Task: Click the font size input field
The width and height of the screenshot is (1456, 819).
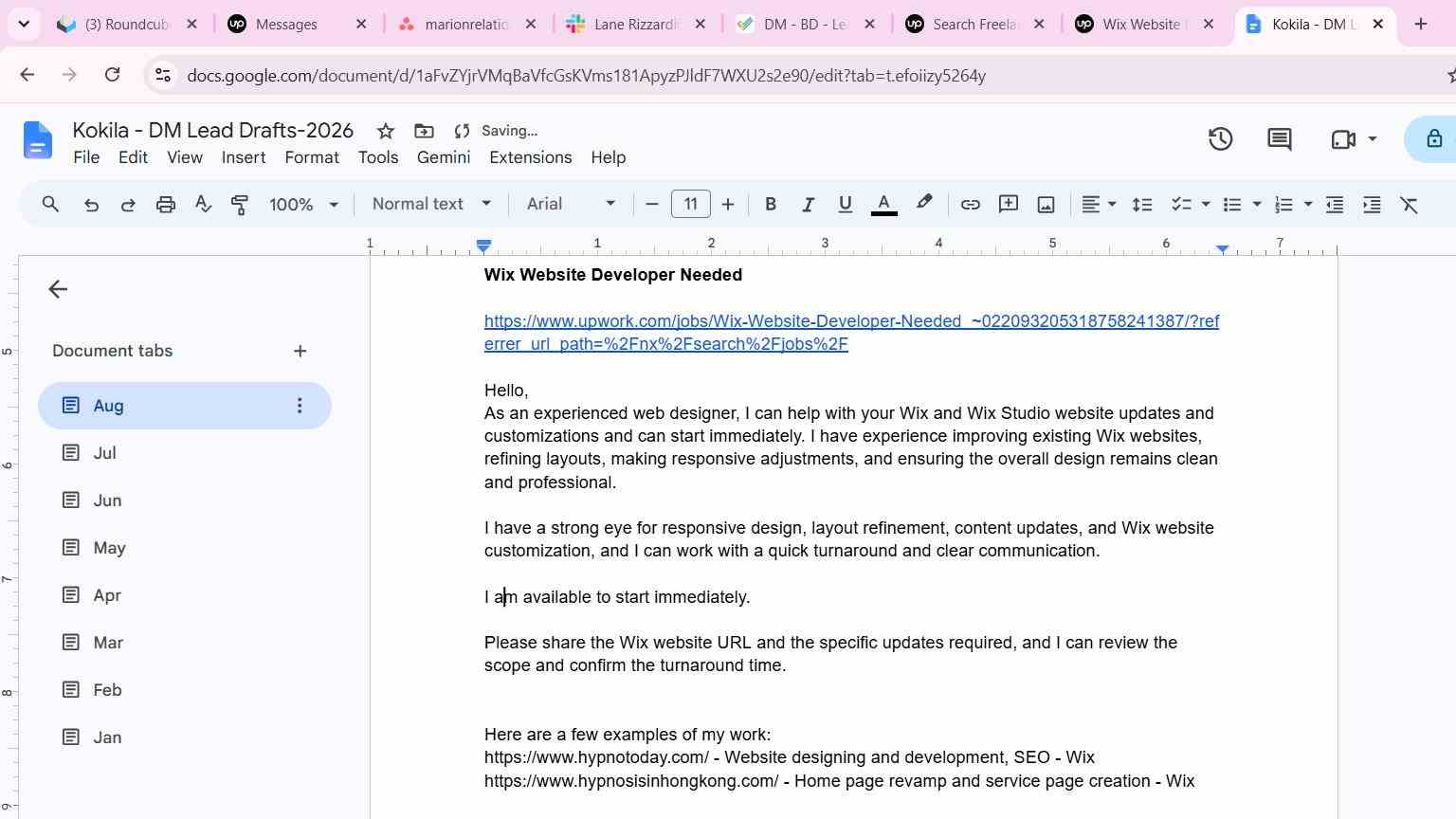Action: 690,204
